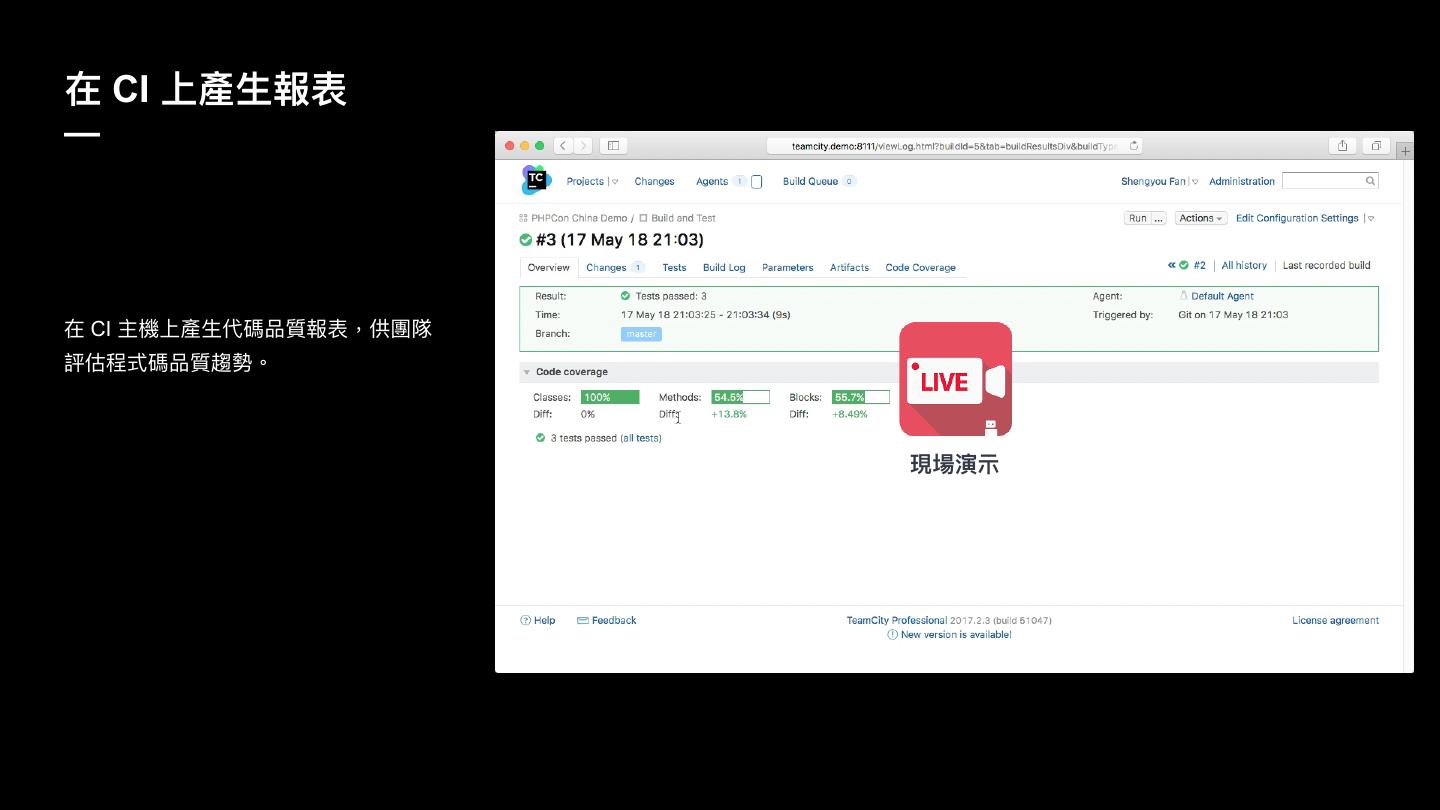
Task: Click the green check next to 3 tests passed
Action: coord(541,438)
